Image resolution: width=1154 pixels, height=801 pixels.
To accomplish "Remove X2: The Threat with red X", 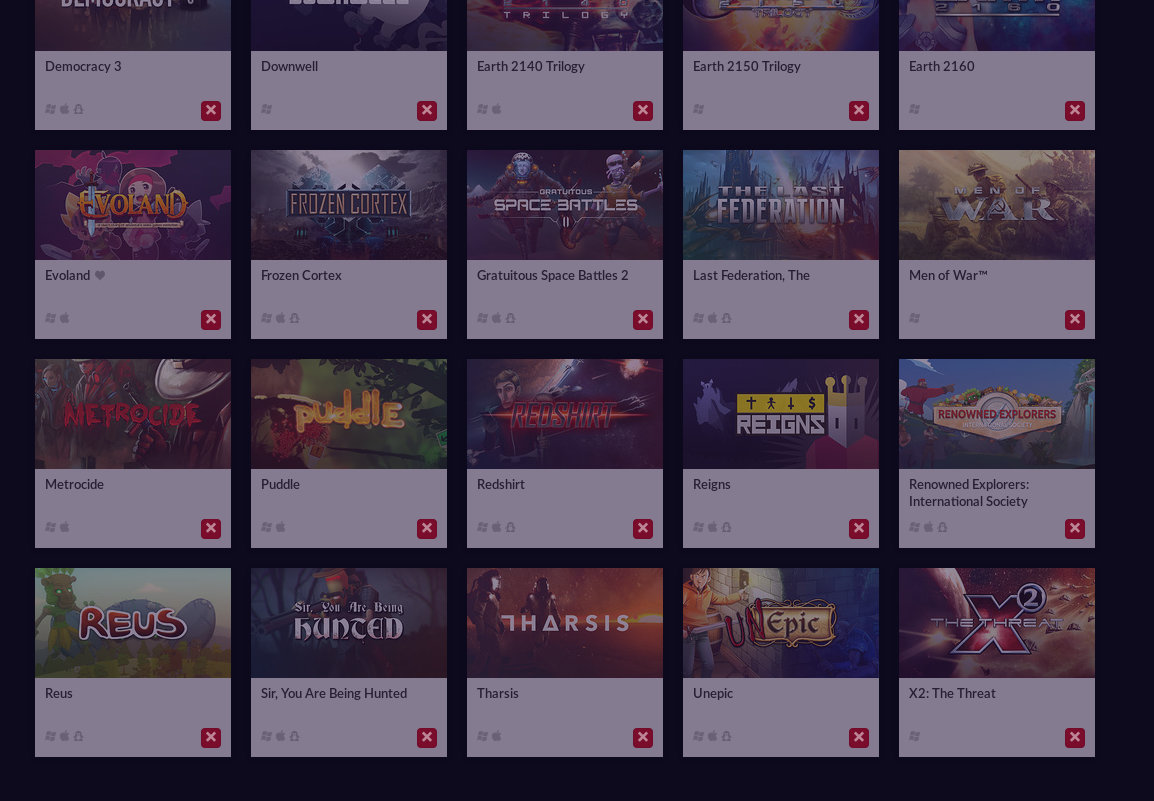I will point(1075,738).
